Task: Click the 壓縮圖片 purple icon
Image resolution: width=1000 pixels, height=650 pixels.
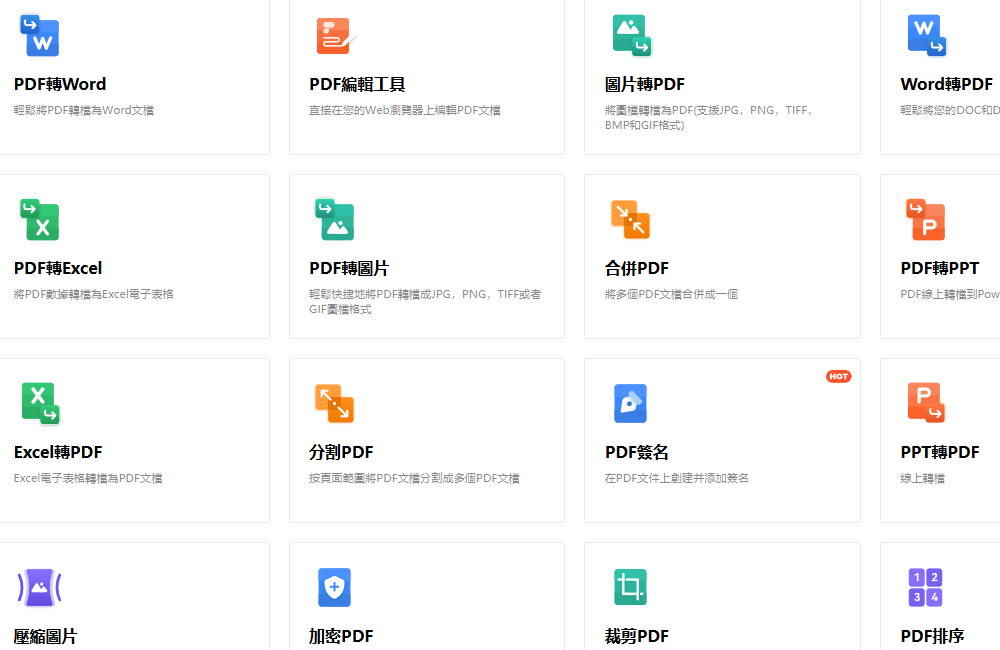Action: pyautogui.click(x=39, y=587)
